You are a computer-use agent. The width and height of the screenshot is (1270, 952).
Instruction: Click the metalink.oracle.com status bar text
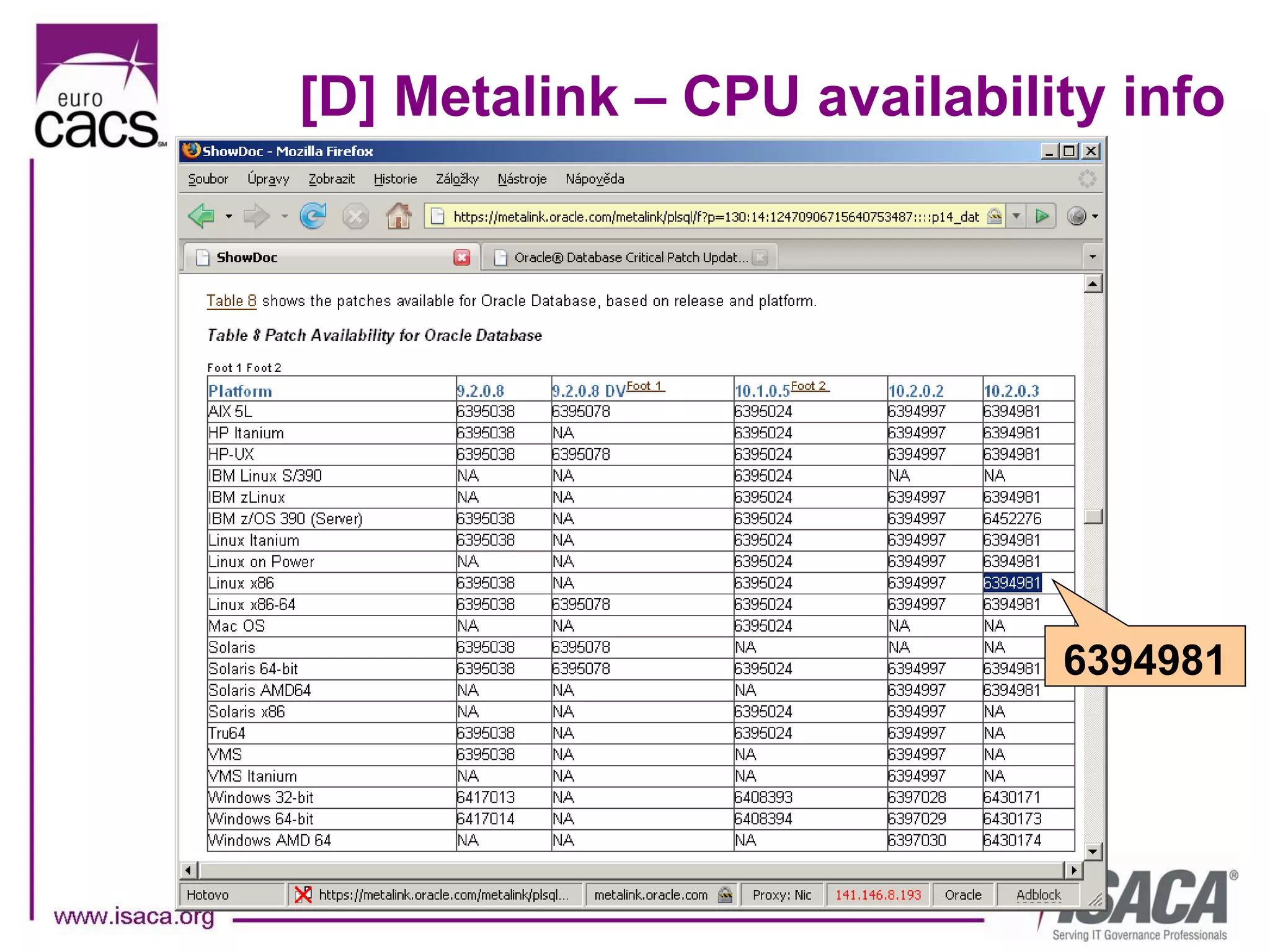pyautogui.click(x=651, y=895)
